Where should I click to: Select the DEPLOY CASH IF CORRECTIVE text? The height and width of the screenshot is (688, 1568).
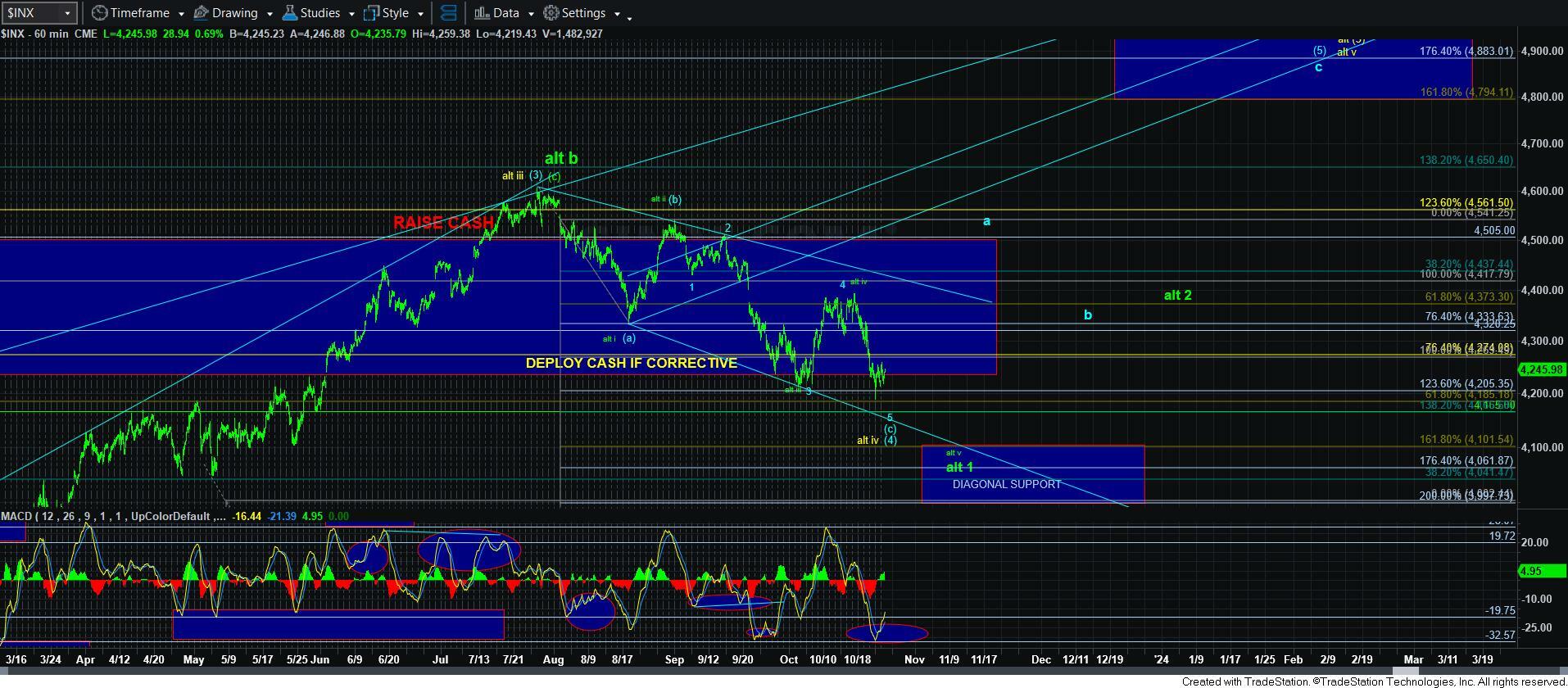click(x=631, y=363)
